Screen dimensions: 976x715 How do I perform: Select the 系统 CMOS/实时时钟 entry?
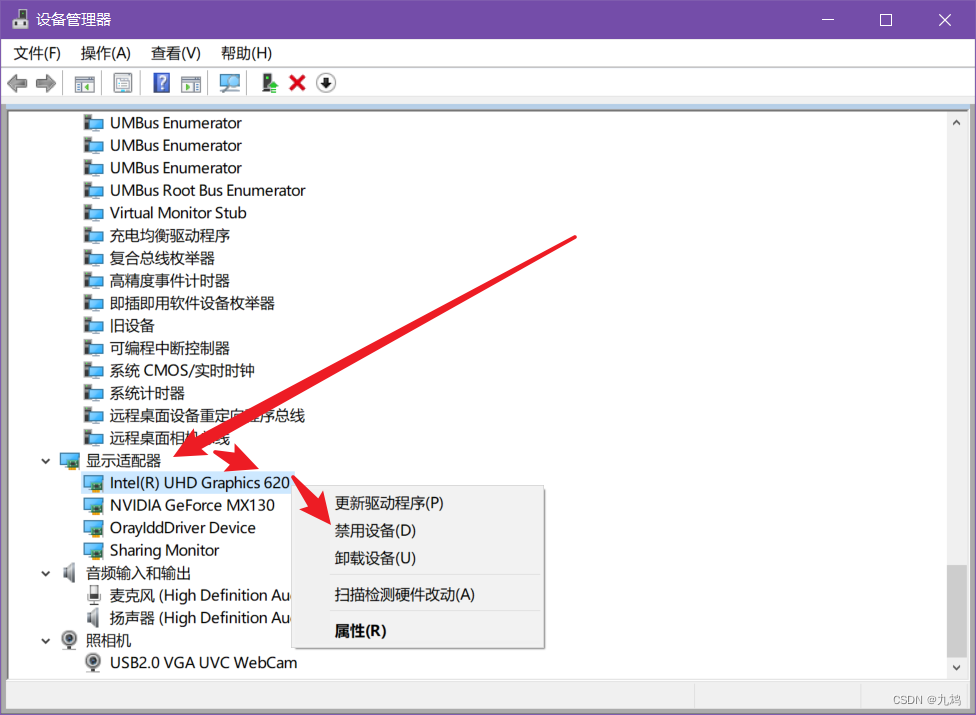coord(182,371)
